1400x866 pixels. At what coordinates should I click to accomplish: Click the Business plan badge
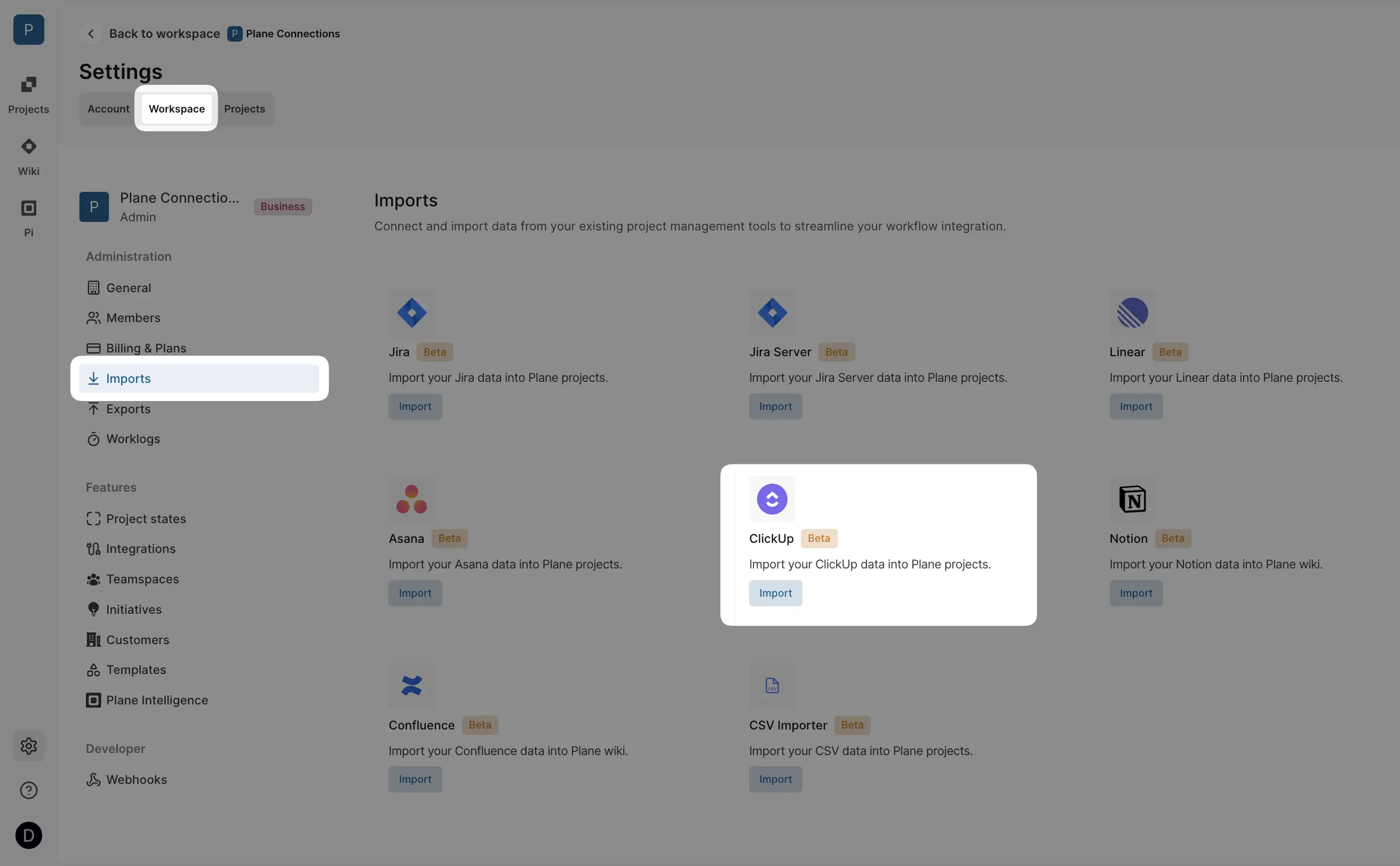pyautogui.click(x=283, y=207)
